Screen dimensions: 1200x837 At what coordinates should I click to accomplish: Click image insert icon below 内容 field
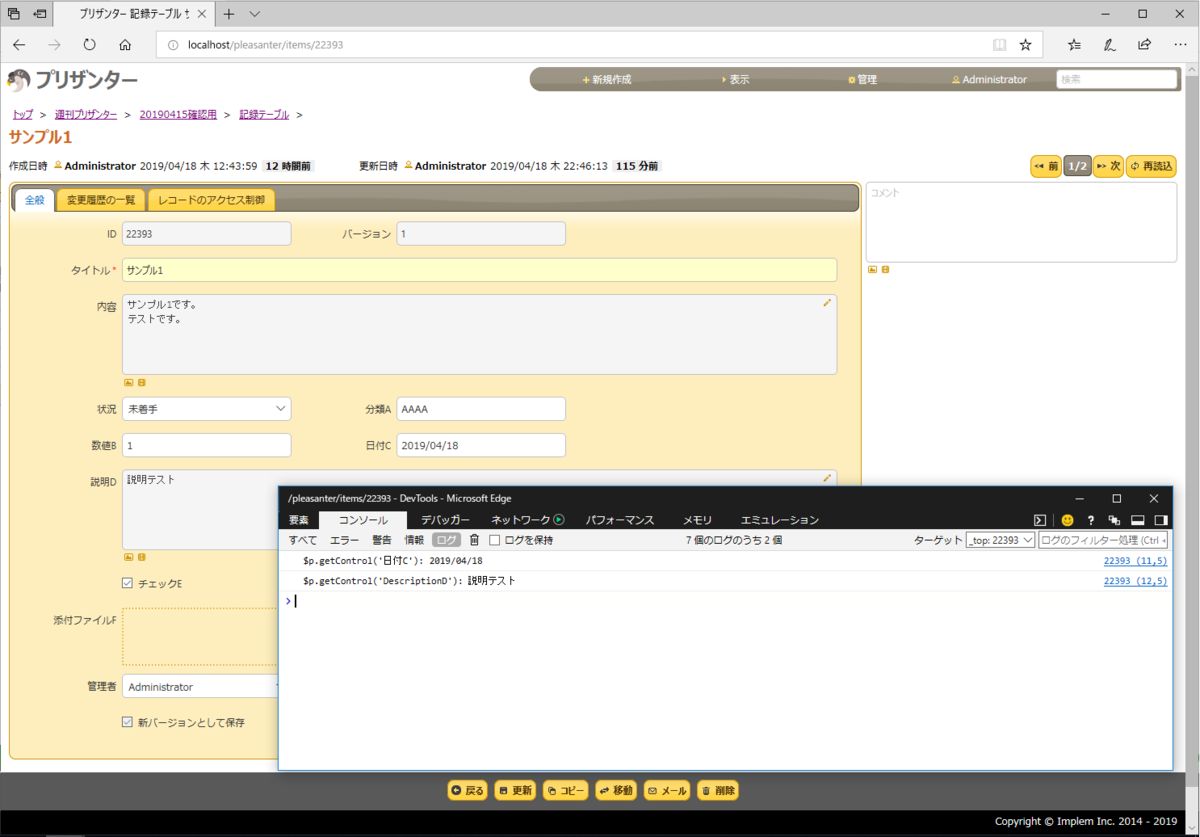[128, 382]
